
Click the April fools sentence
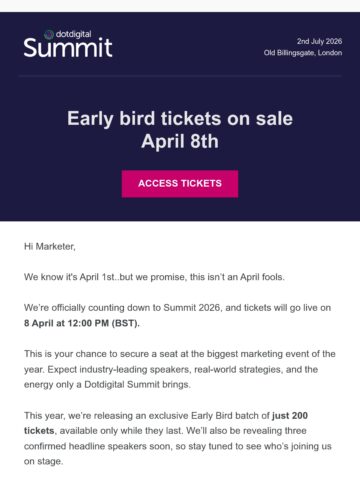[154, 277]
